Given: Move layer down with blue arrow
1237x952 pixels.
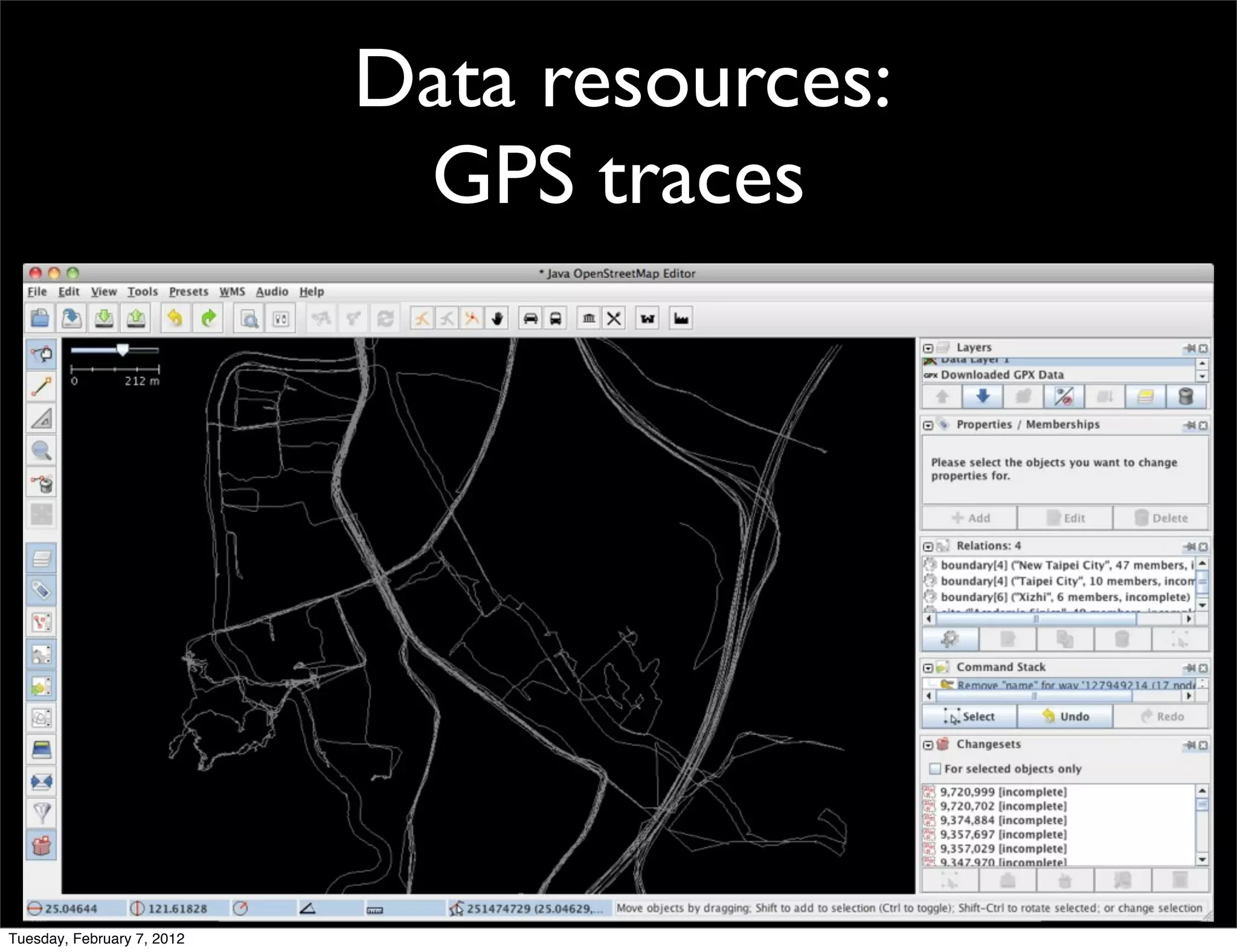Looking at the screenshot, I should click(983, 397).
